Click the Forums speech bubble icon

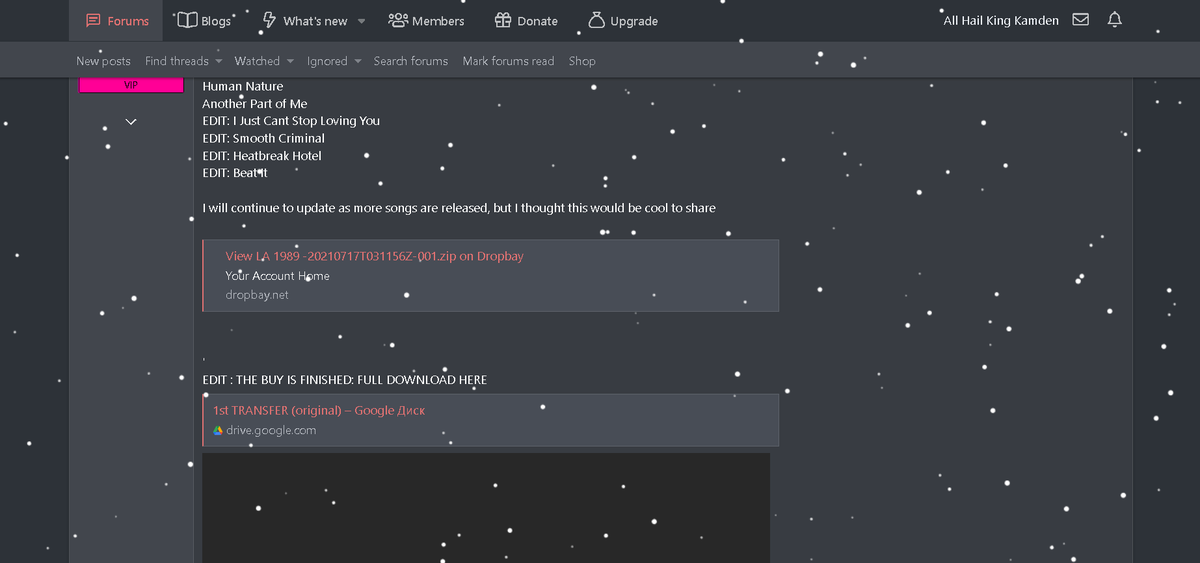pyautogui.click(x=93, y=20)
